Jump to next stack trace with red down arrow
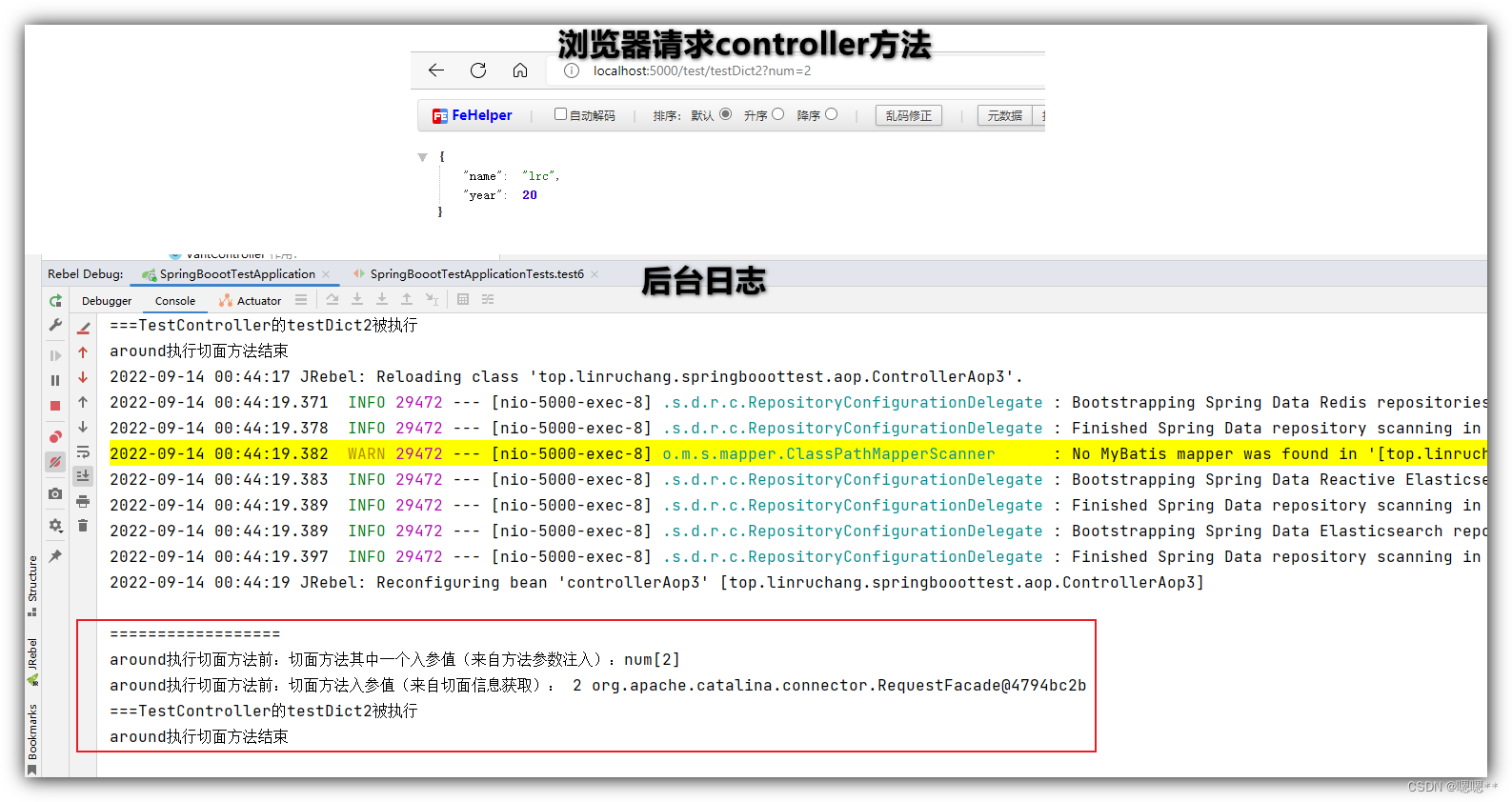 [x=83, y=377]
